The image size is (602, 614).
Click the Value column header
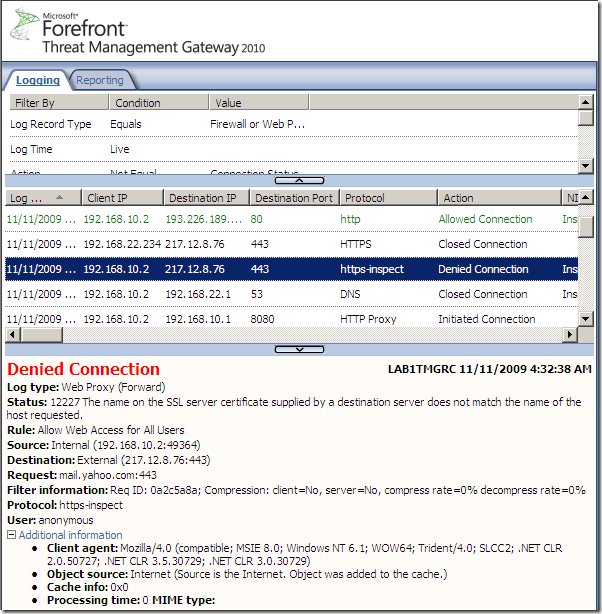(x=259, y=103)
